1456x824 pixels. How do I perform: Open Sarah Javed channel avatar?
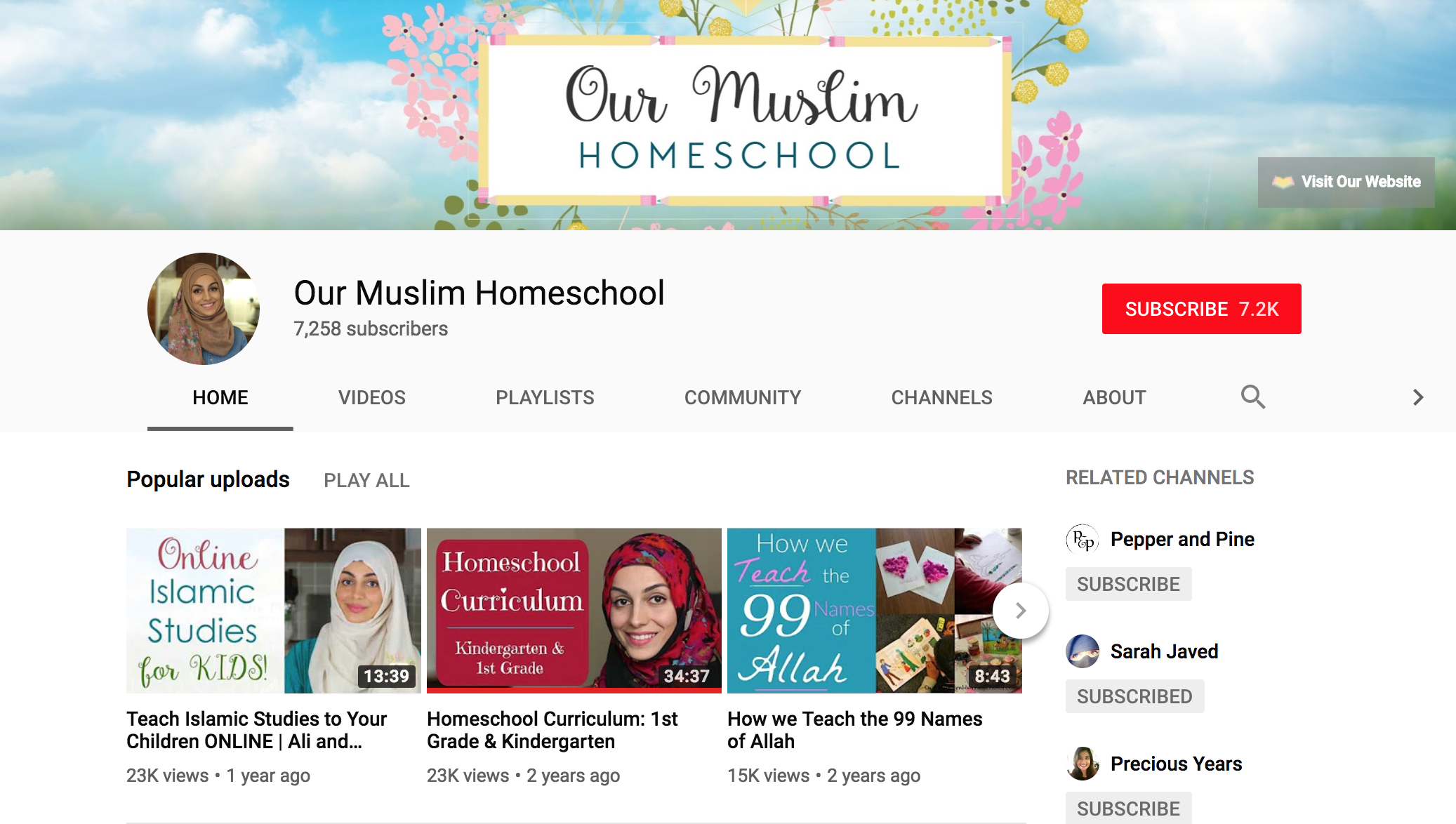point(1083,651)
